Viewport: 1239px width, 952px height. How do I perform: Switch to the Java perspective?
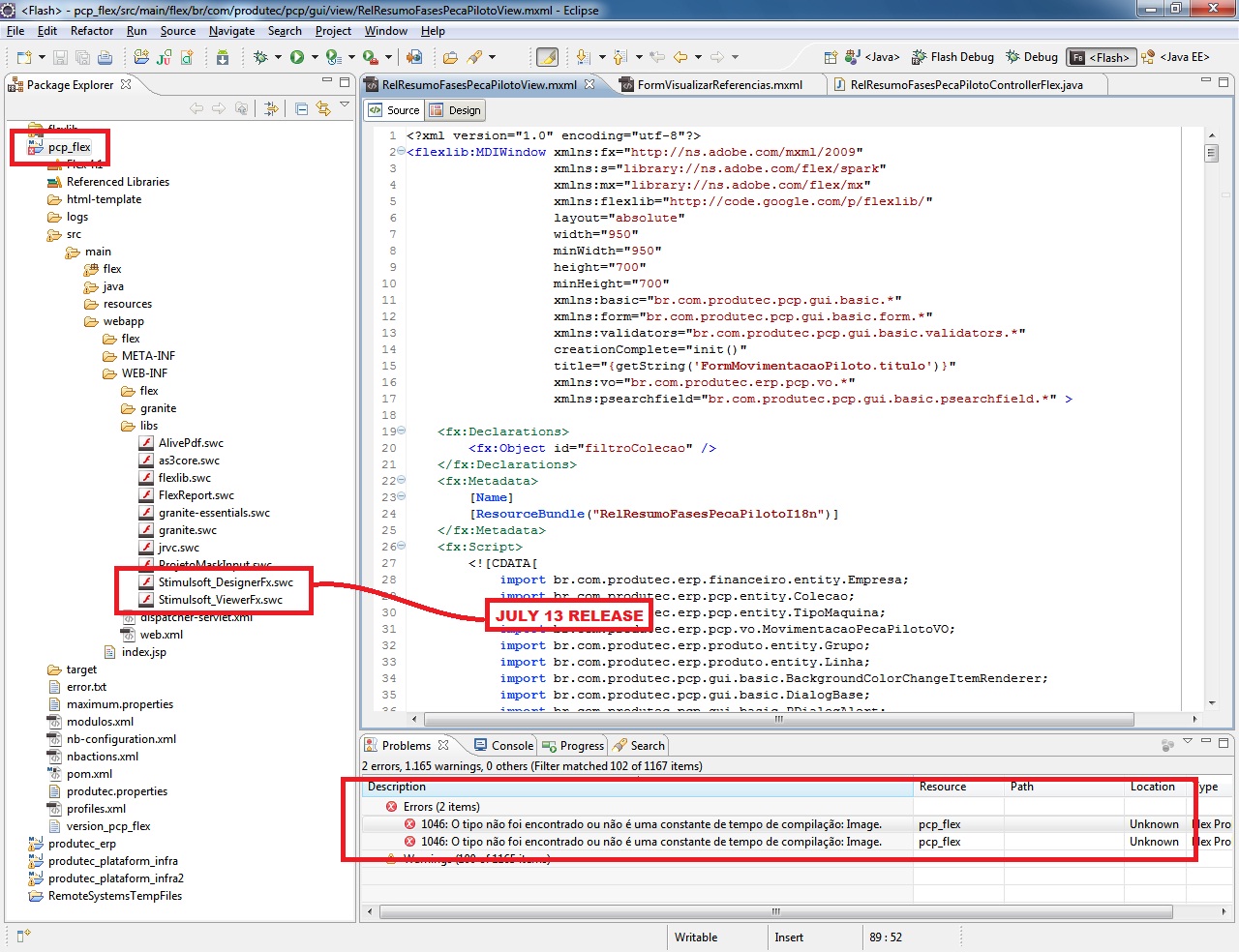(x=872, y=57)
